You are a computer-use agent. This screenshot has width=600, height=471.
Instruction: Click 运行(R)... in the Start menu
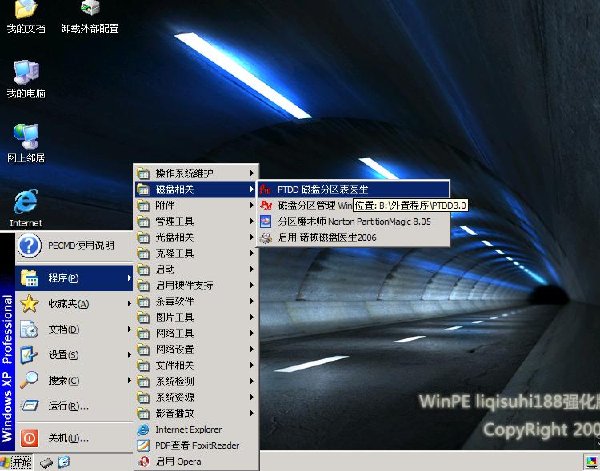coord(74,406)
